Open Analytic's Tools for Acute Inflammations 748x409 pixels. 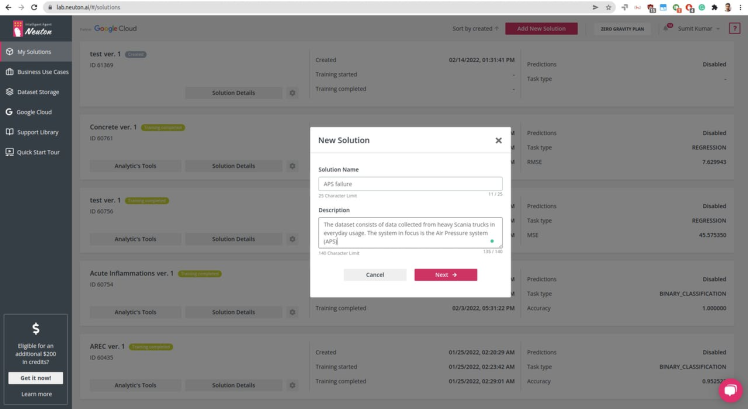click(x=135, y=312)
